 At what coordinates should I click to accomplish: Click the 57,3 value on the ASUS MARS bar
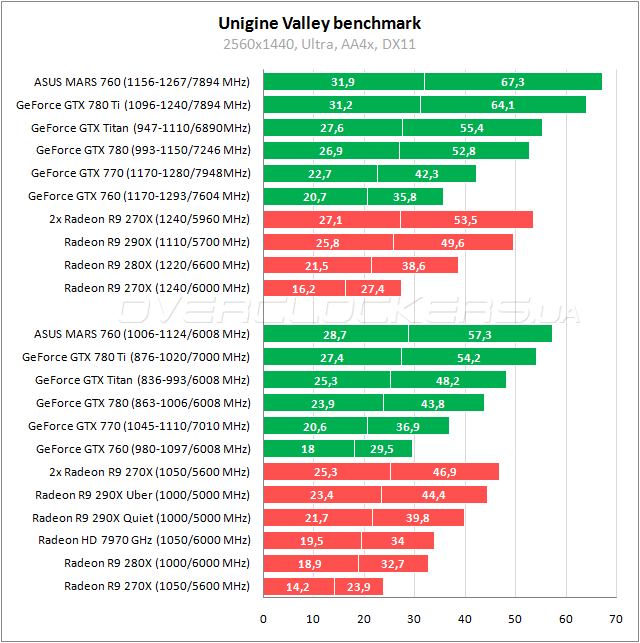pyautogui.click(x=480, y=334)
